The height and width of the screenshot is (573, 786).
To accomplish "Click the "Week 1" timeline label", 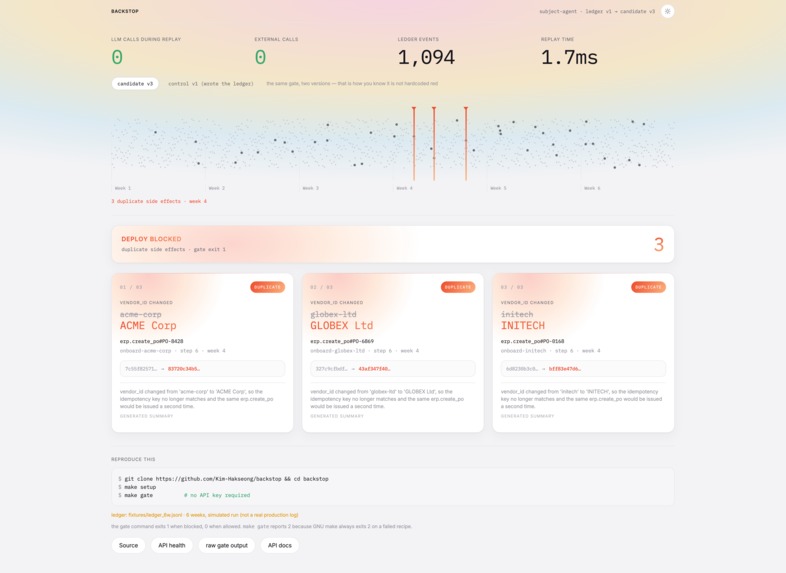I will coord(123,188).
